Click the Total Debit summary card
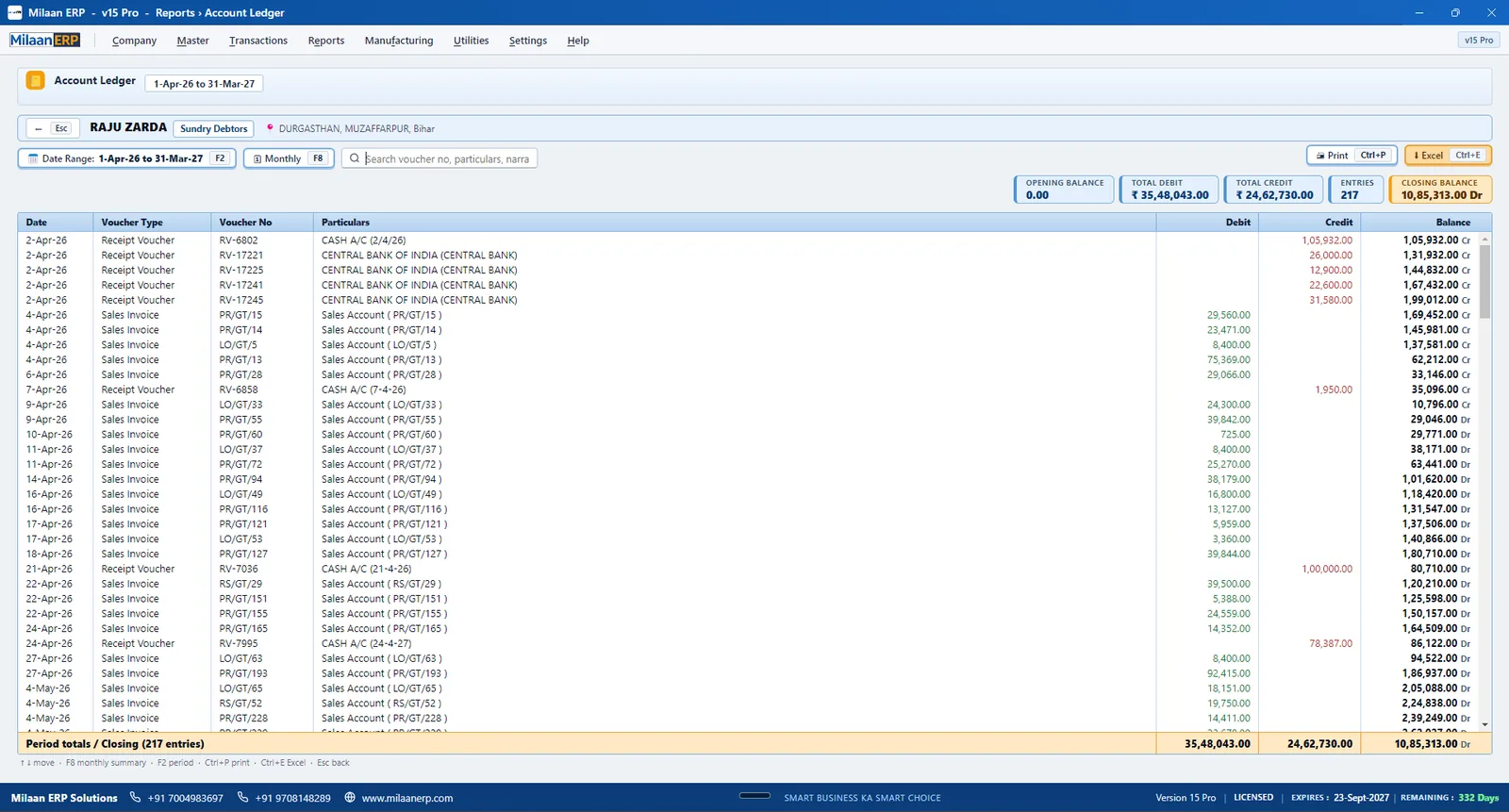 1169,190
